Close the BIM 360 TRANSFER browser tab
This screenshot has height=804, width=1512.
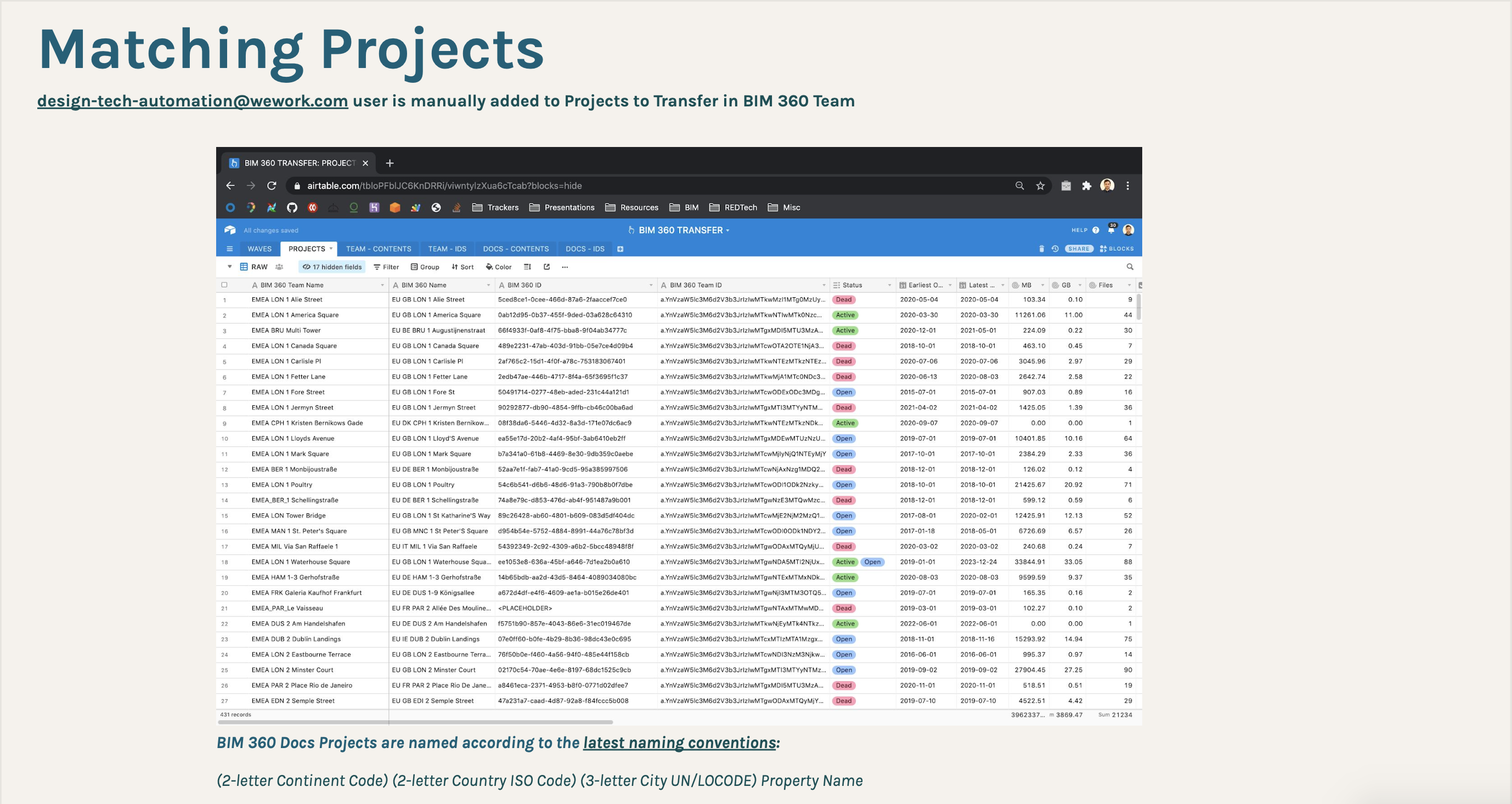(x=365, y=163)
